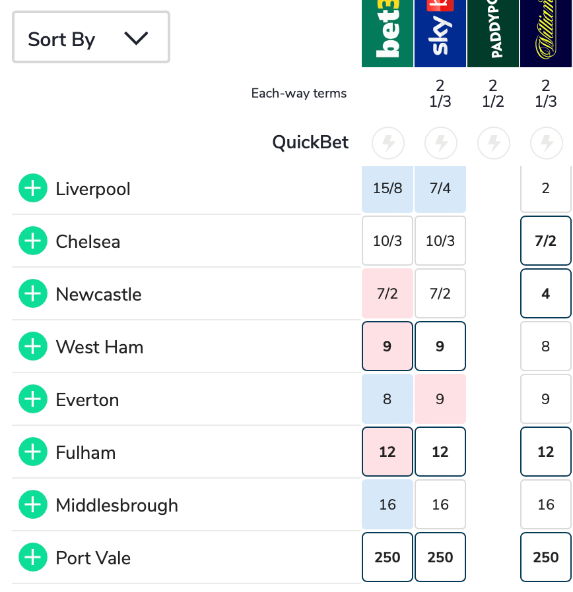Select the bet365 bookmaker column header
This screenshot has width=573, height=592.
[387, 33]
